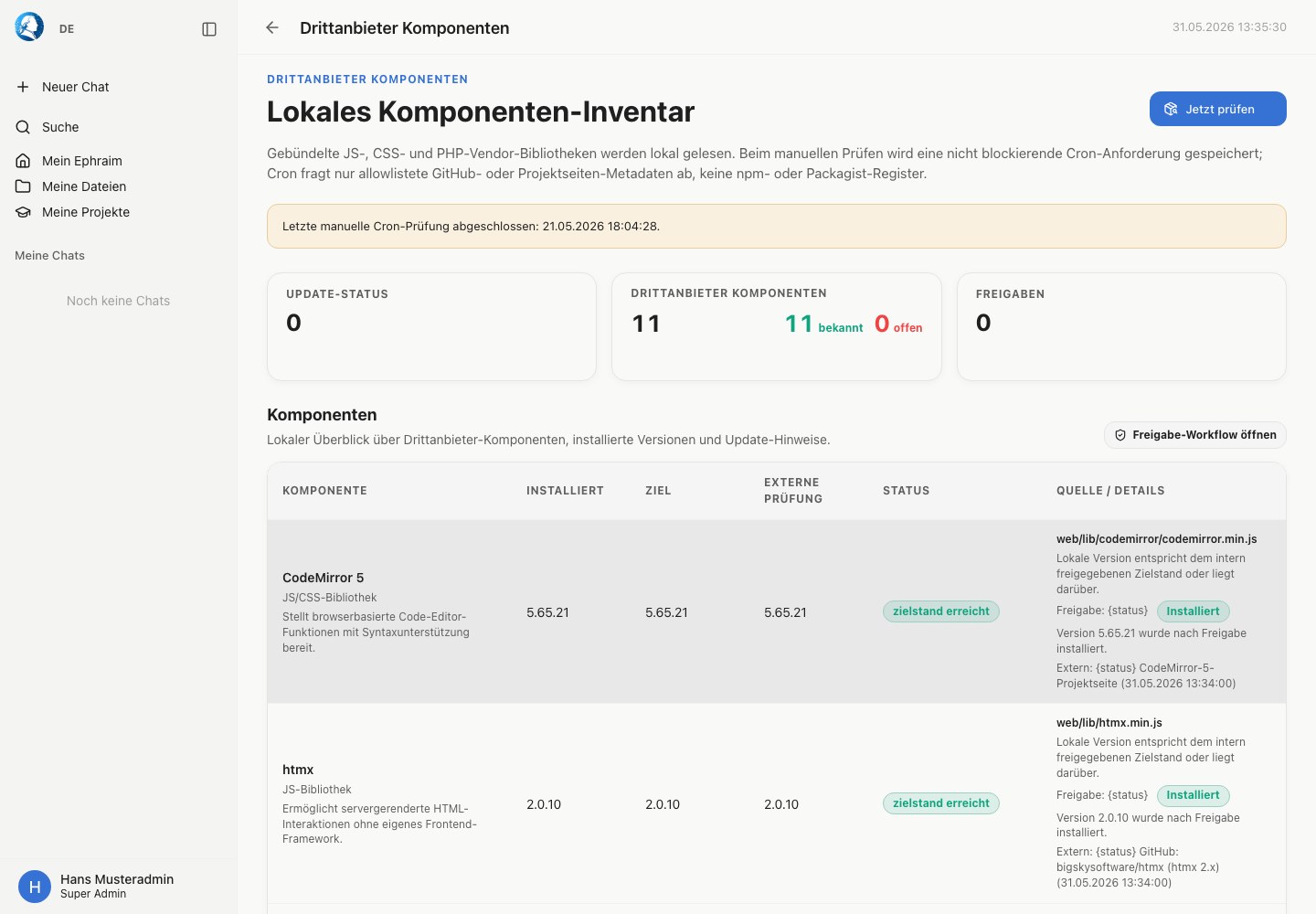Click the folder icon beside Meine Dateien
This screenshot has width=1316, height=914.
click(x=23, y=186)
